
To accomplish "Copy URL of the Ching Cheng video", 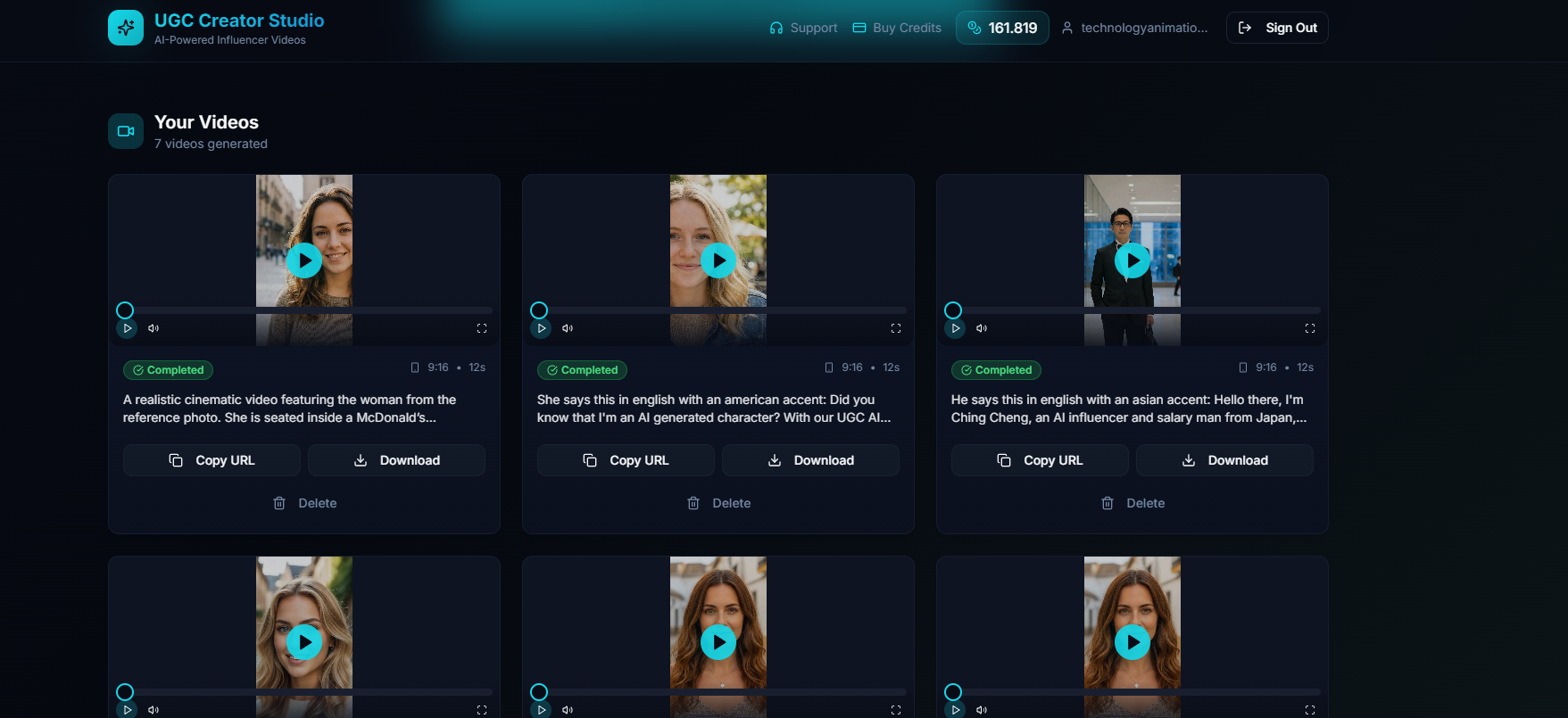I will (1040, 460).
